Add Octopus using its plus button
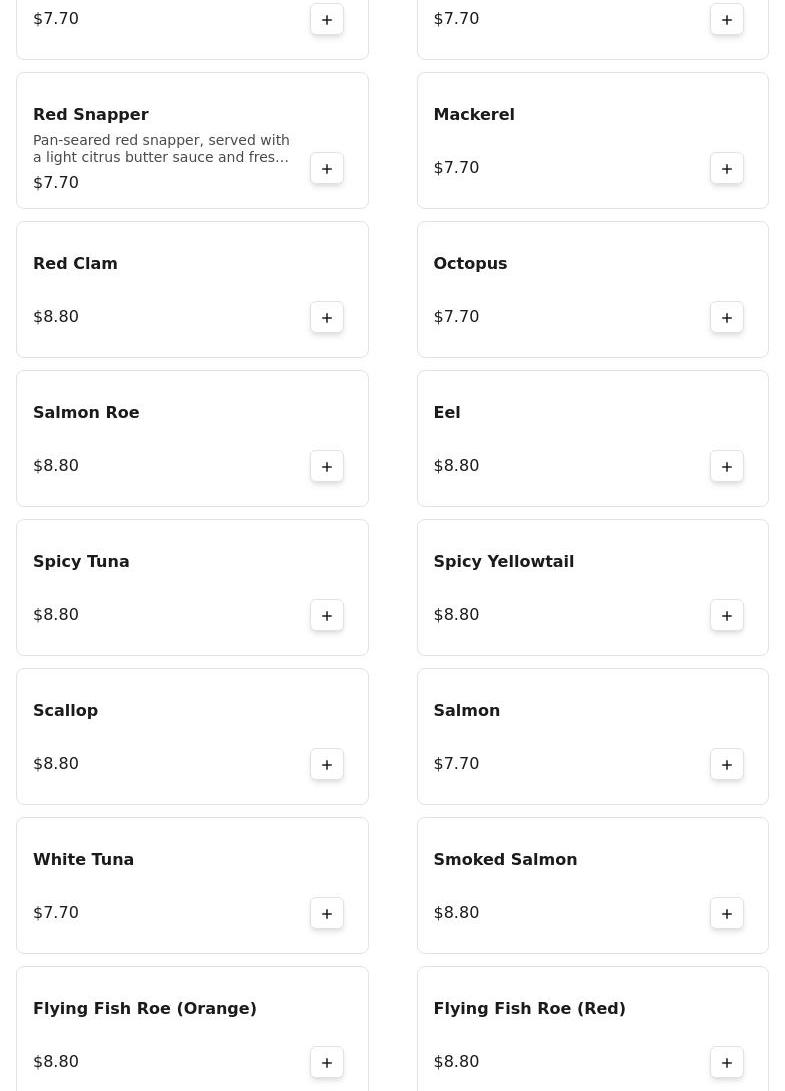The image size is (785, 1091). tap(727, 317)
